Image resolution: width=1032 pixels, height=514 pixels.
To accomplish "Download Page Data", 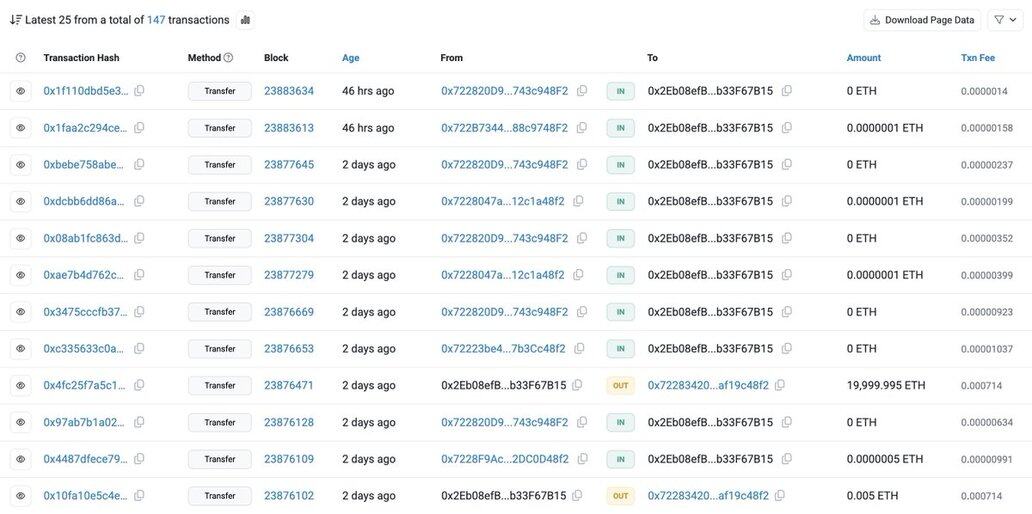I will pyautogui.click(x=922, y=20).
